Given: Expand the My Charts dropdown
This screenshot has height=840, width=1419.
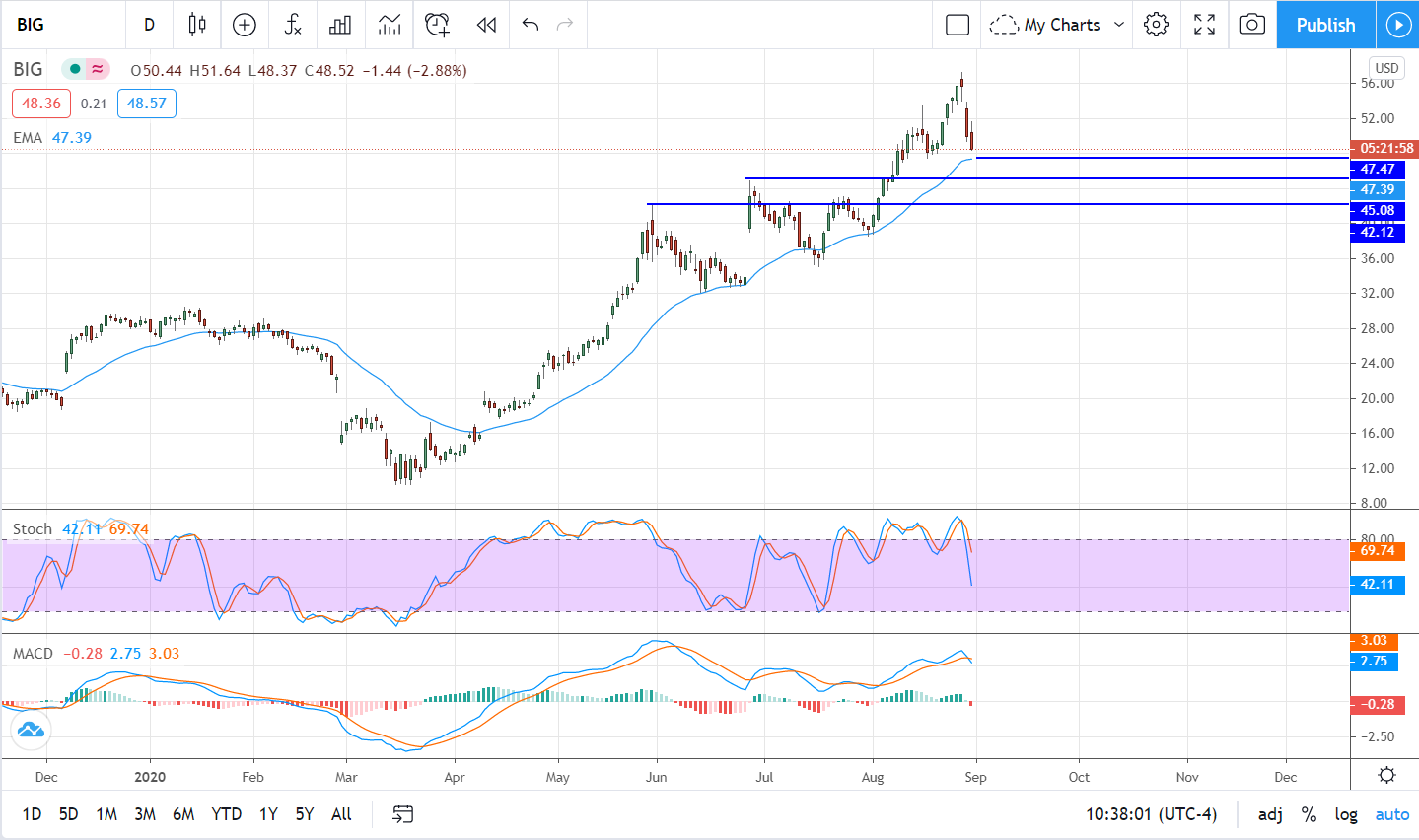Looking at the screenshot, I should coord(1119,25).
